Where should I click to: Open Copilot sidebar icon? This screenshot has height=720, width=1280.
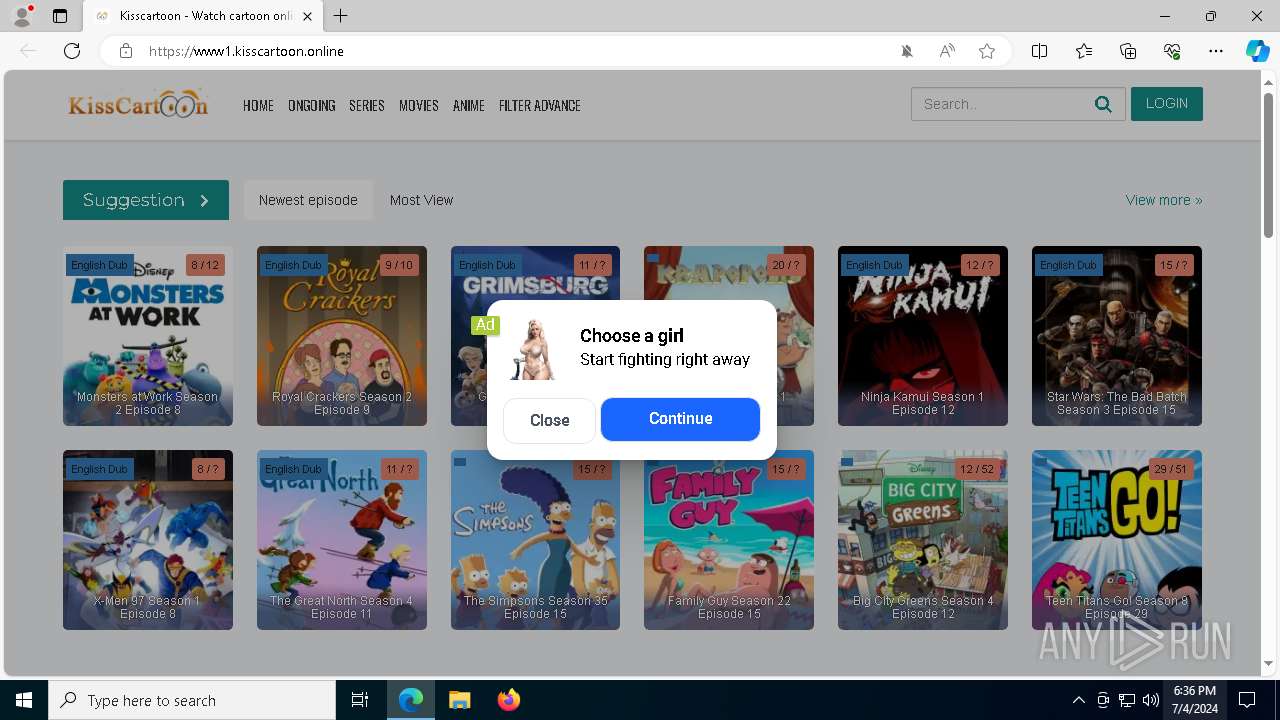coord(1257,51)
